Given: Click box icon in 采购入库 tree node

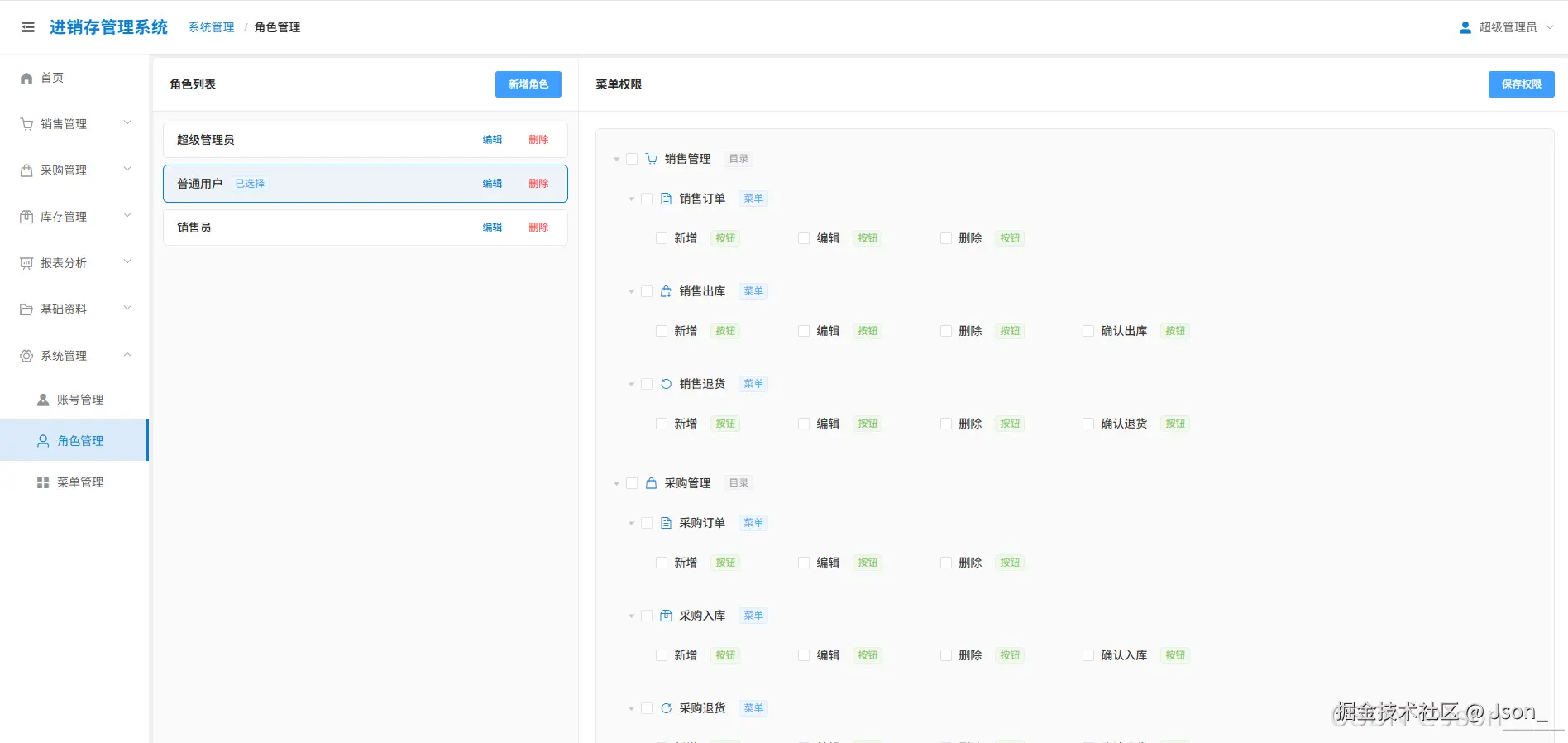Looking at the screenshot, I should click(x=667, y=616).
